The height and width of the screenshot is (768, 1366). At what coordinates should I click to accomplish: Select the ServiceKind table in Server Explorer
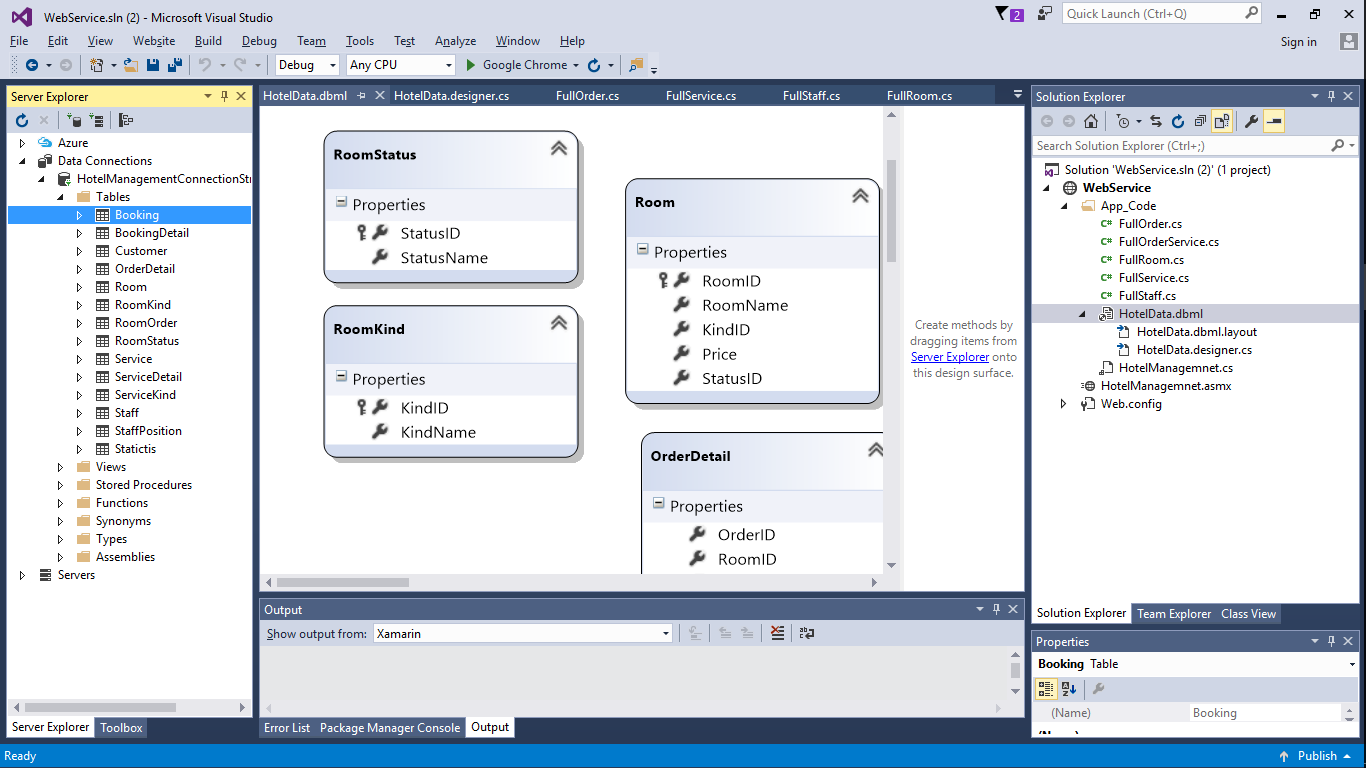coord(145,395)
